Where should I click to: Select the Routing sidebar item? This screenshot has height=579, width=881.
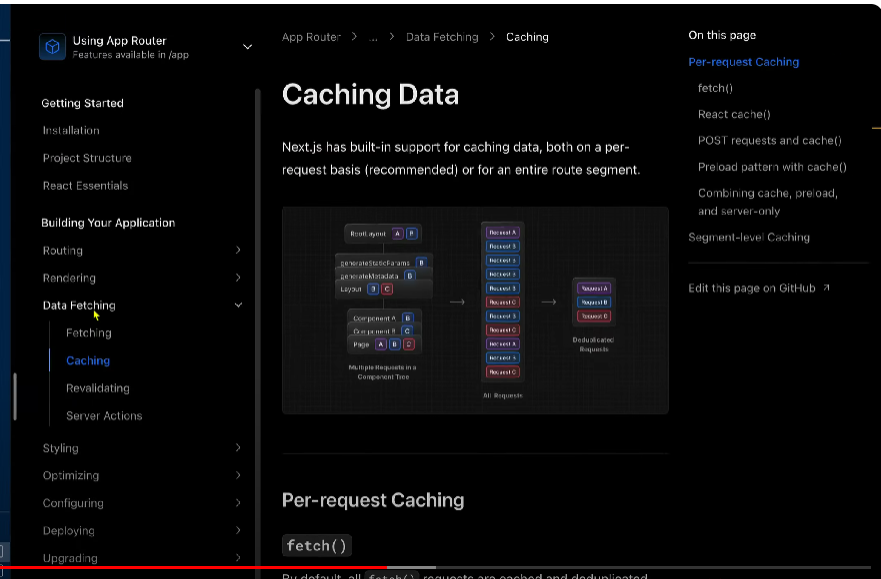click(x=63, y=250)
